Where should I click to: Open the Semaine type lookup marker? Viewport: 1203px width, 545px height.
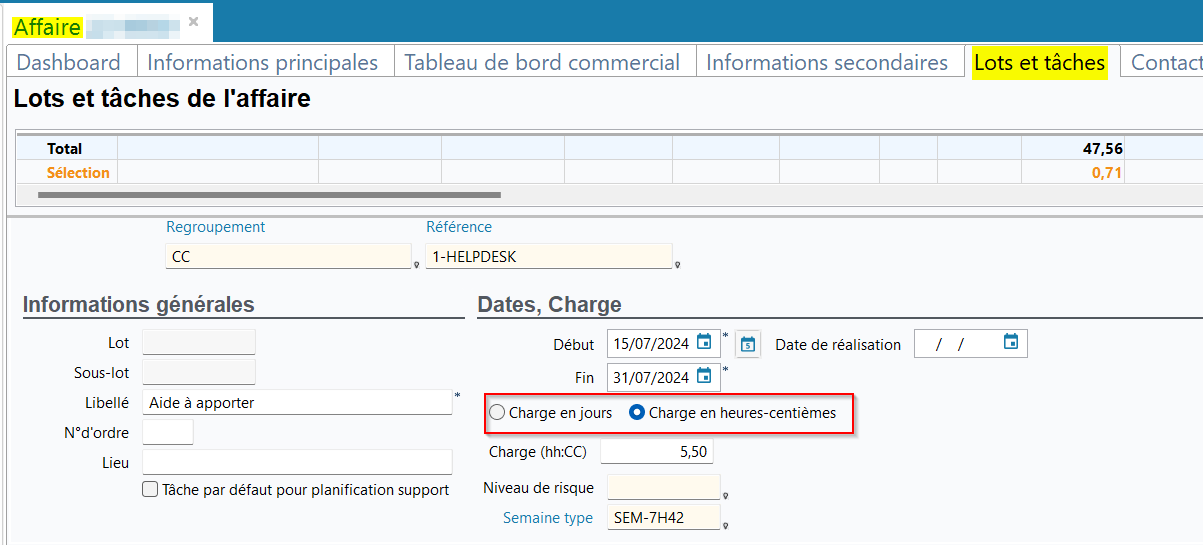(726, 525)
